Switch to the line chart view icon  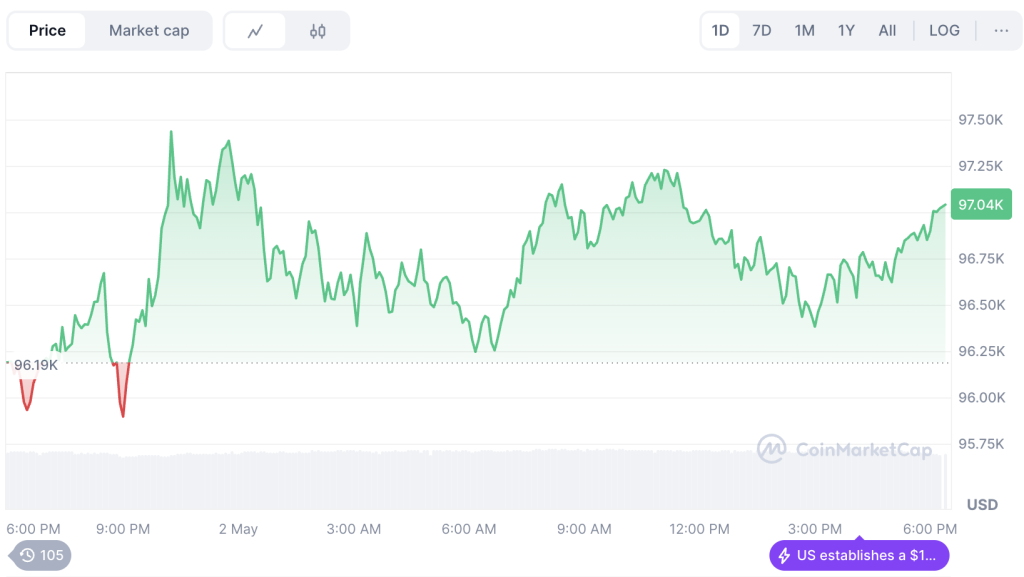255,31
